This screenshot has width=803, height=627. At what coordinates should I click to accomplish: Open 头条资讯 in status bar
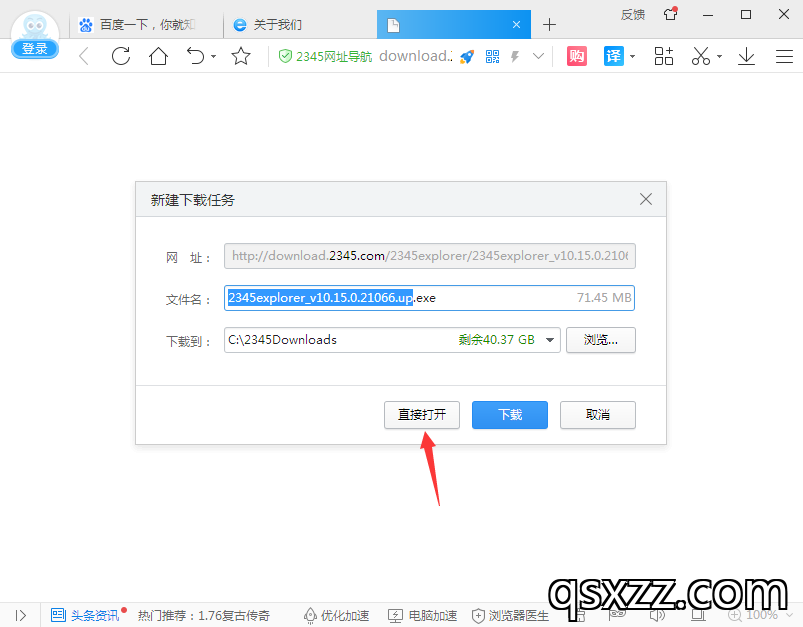pos(86,615)
